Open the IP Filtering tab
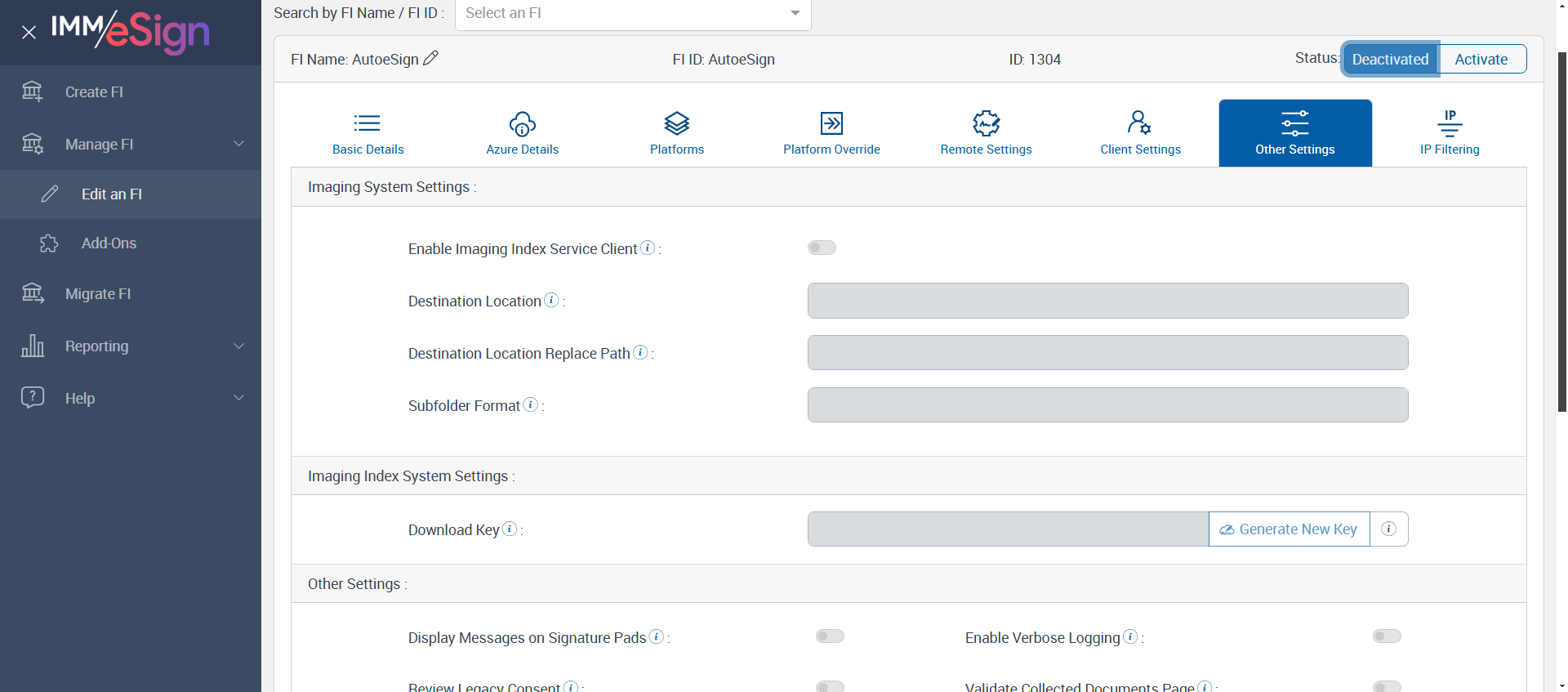Image resolution: width=1568 pixels, height=692 pixels. (x=1450, y=133)
